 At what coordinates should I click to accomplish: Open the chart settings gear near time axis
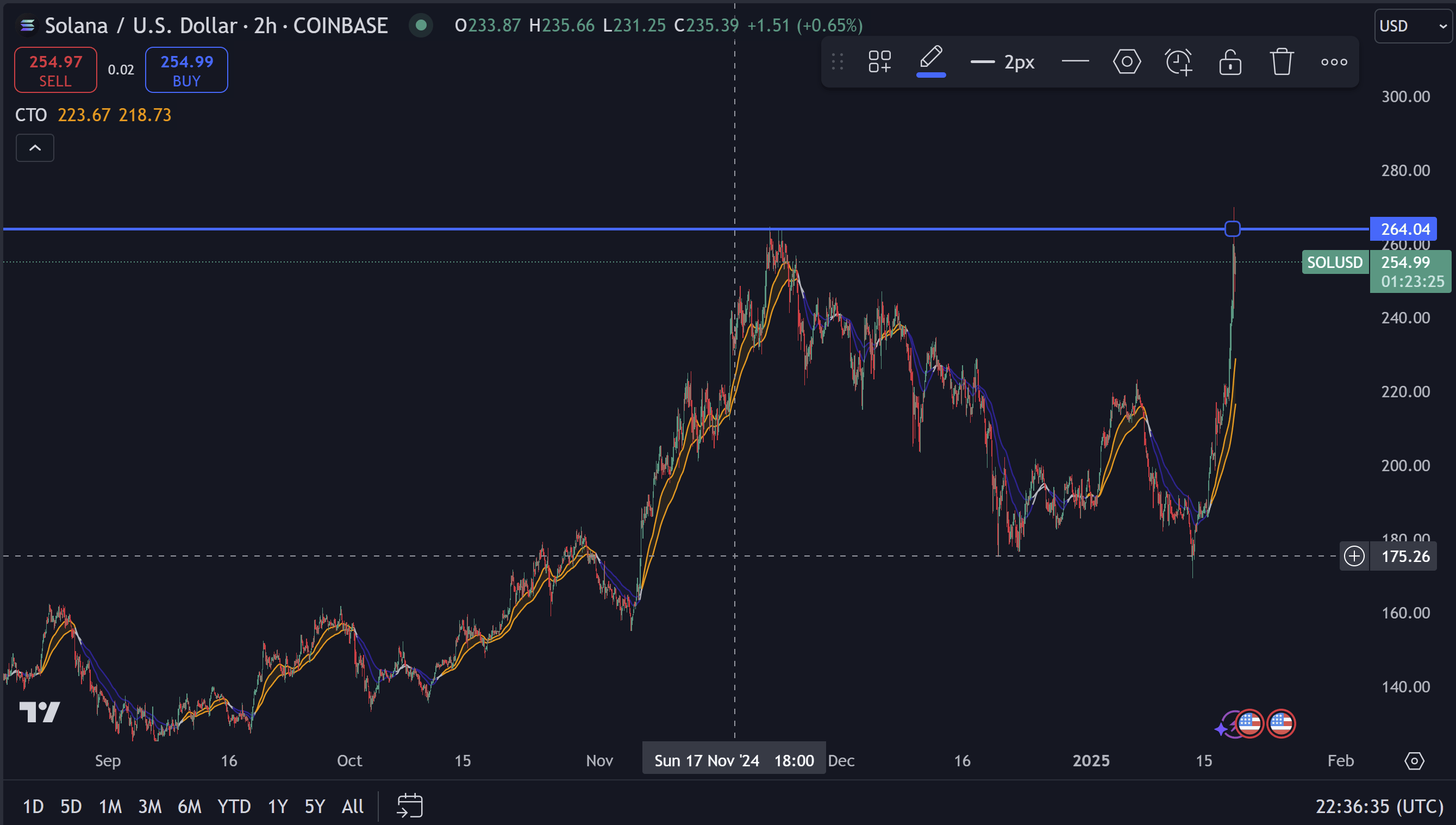(1414, 760)
